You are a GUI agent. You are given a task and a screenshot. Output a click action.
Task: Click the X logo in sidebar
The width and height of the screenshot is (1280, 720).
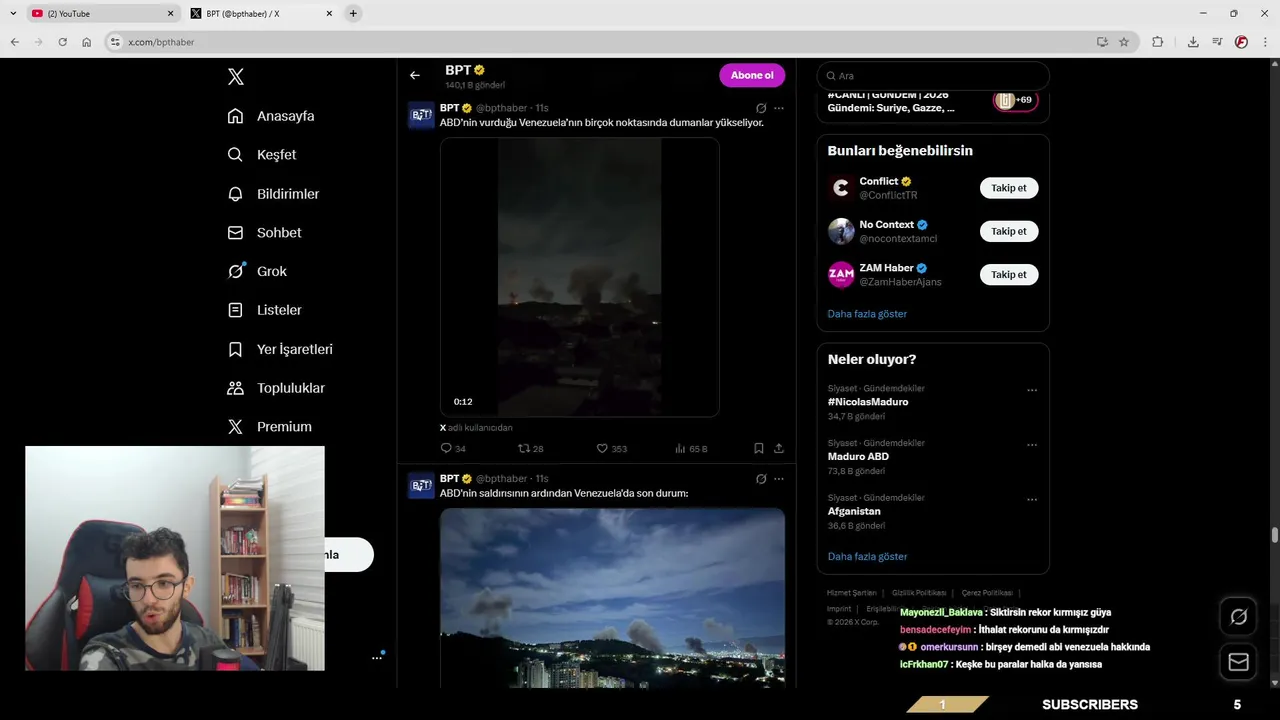(235, 77)
